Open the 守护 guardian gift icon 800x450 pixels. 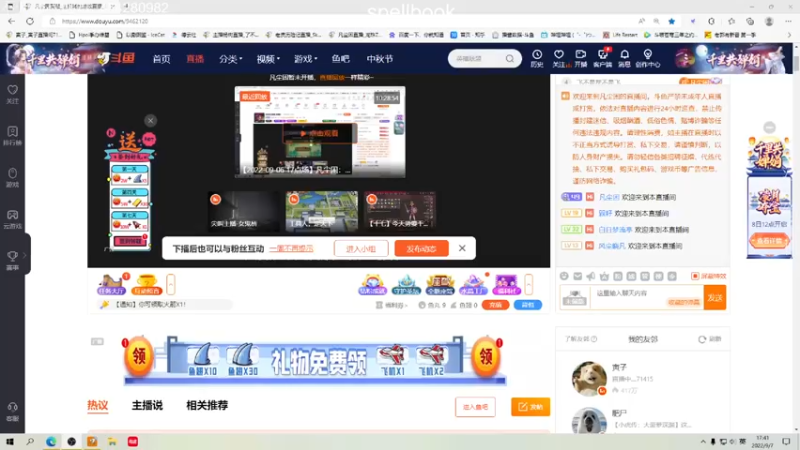[x=406, y=284]
